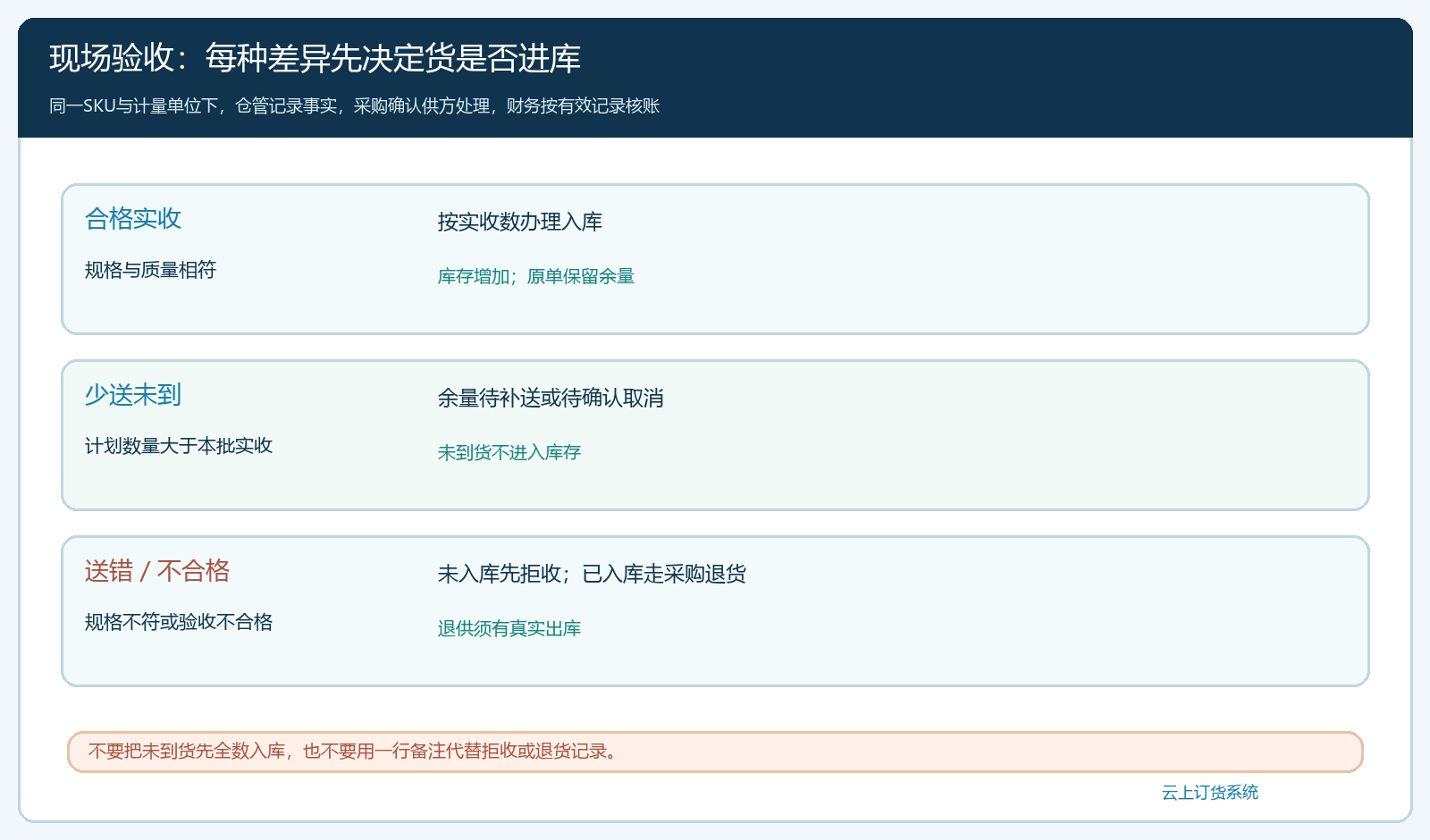
Task: Click the title 现场验收：每种差异先决定货是否进库
Action: click(315, 58)
